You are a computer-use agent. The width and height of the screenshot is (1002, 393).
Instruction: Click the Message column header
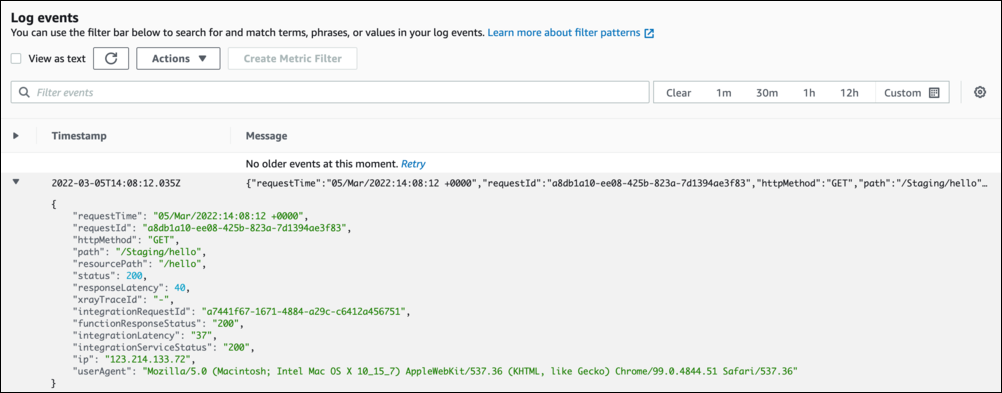coord(266,135)
